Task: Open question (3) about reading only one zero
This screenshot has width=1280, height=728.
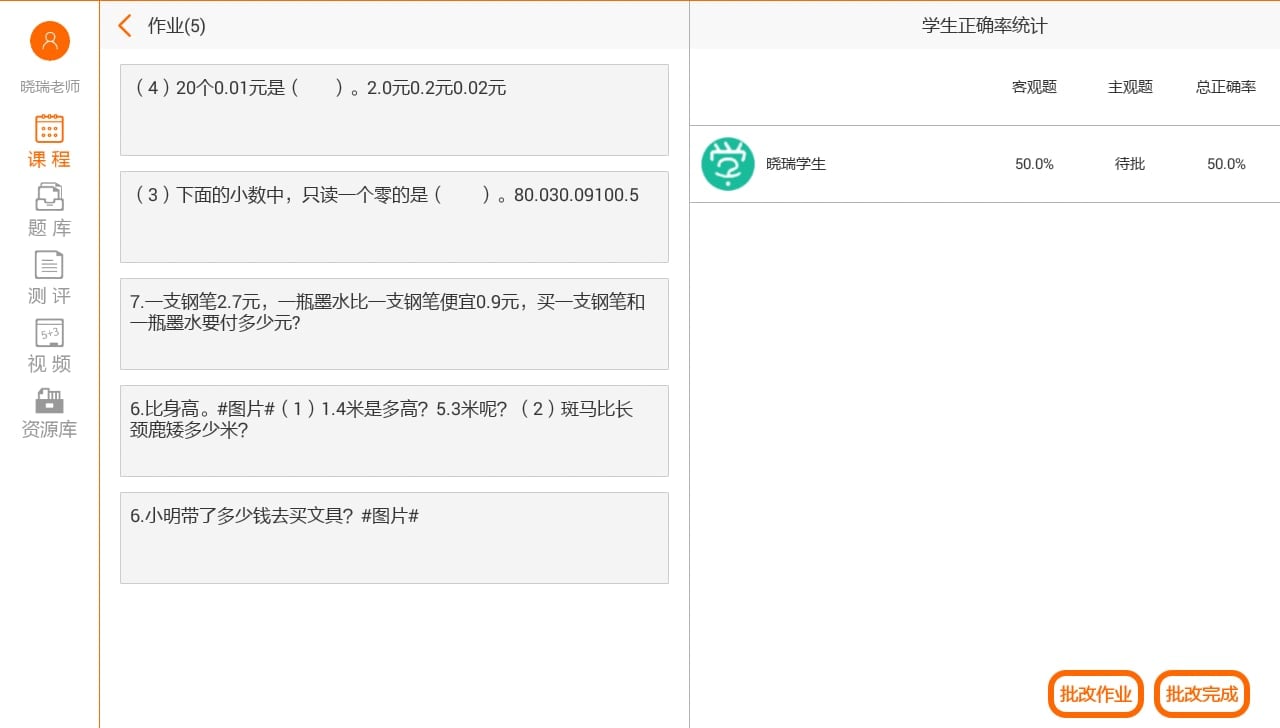Action: (x=394, y=217)
